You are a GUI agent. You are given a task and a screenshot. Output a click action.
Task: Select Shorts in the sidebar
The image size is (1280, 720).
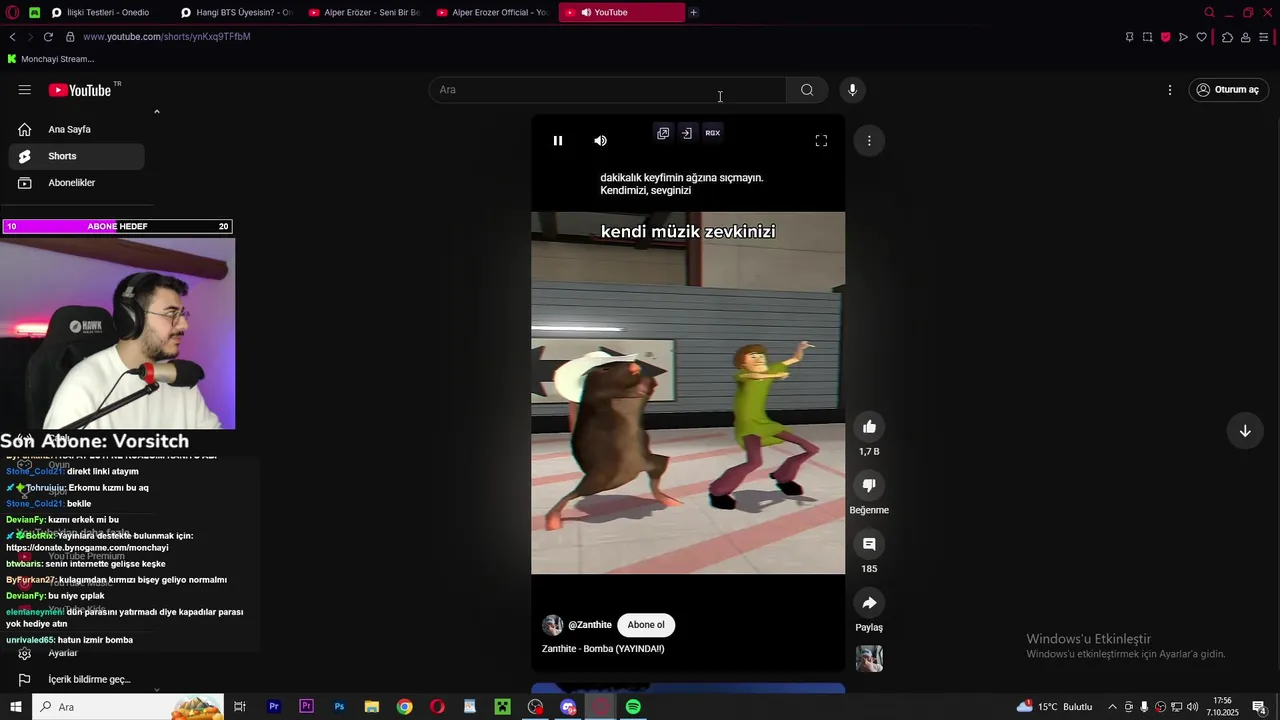click(x=76, y=156)
